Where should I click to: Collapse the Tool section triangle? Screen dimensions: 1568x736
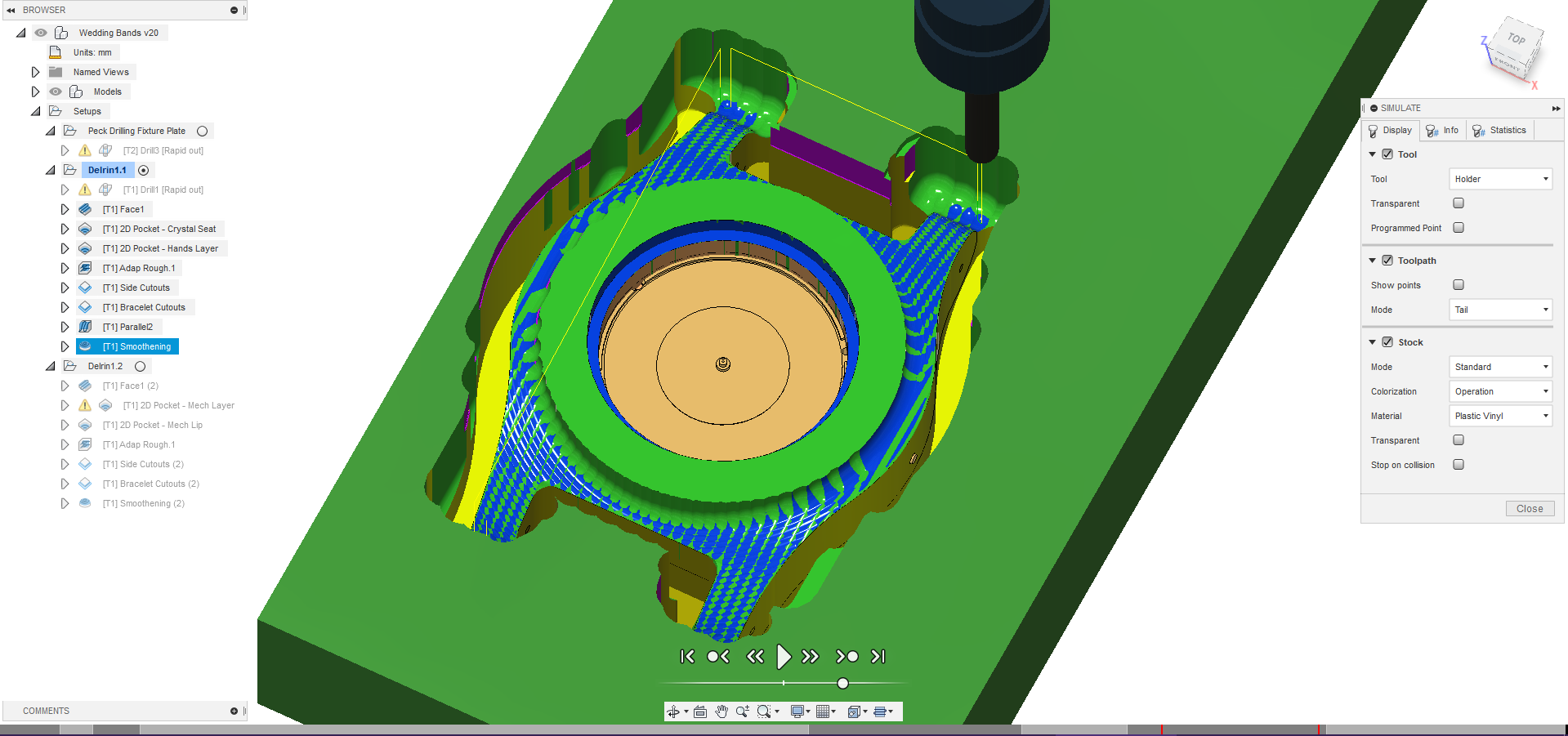pyautogui.click(x=1373, y=154)
